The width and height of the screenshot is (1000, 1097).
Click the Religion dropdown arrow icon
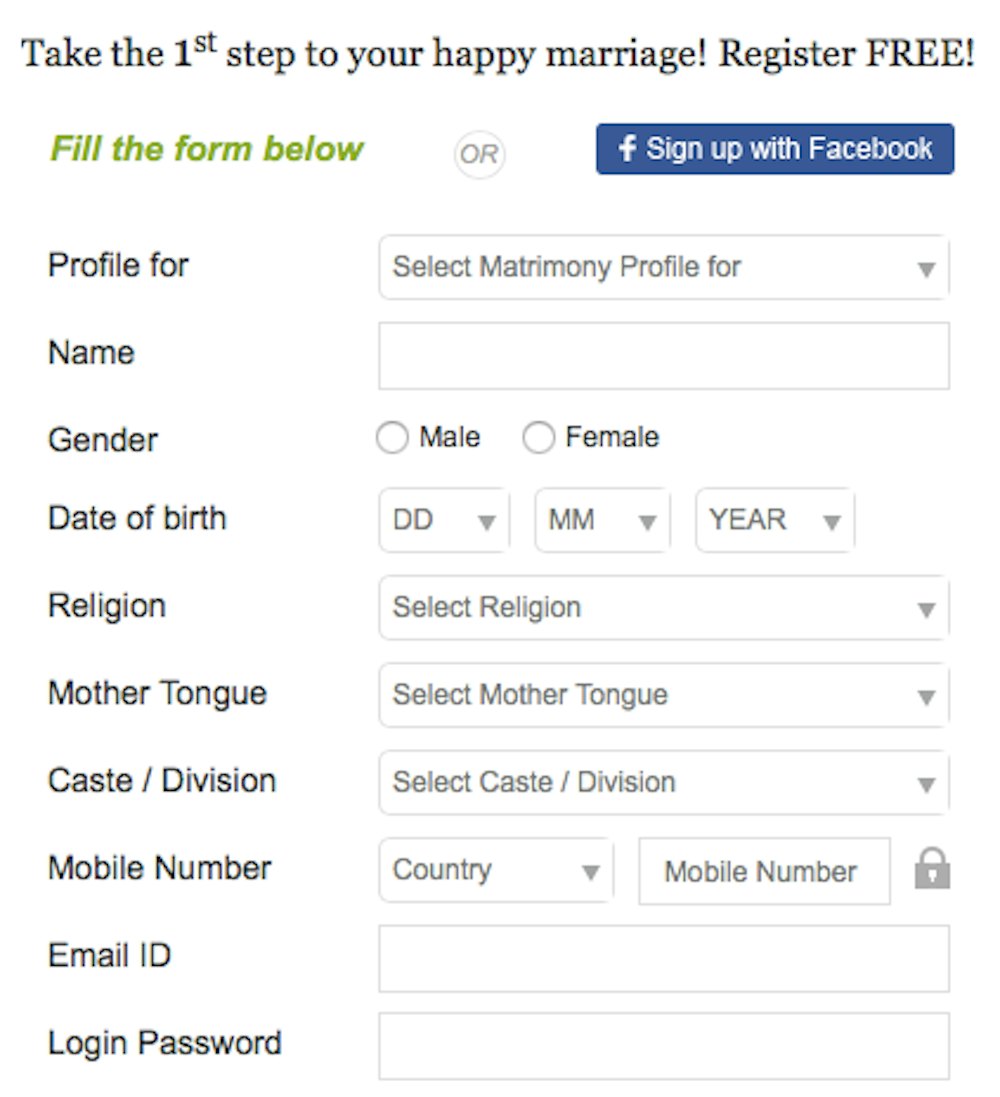[927, 609]
